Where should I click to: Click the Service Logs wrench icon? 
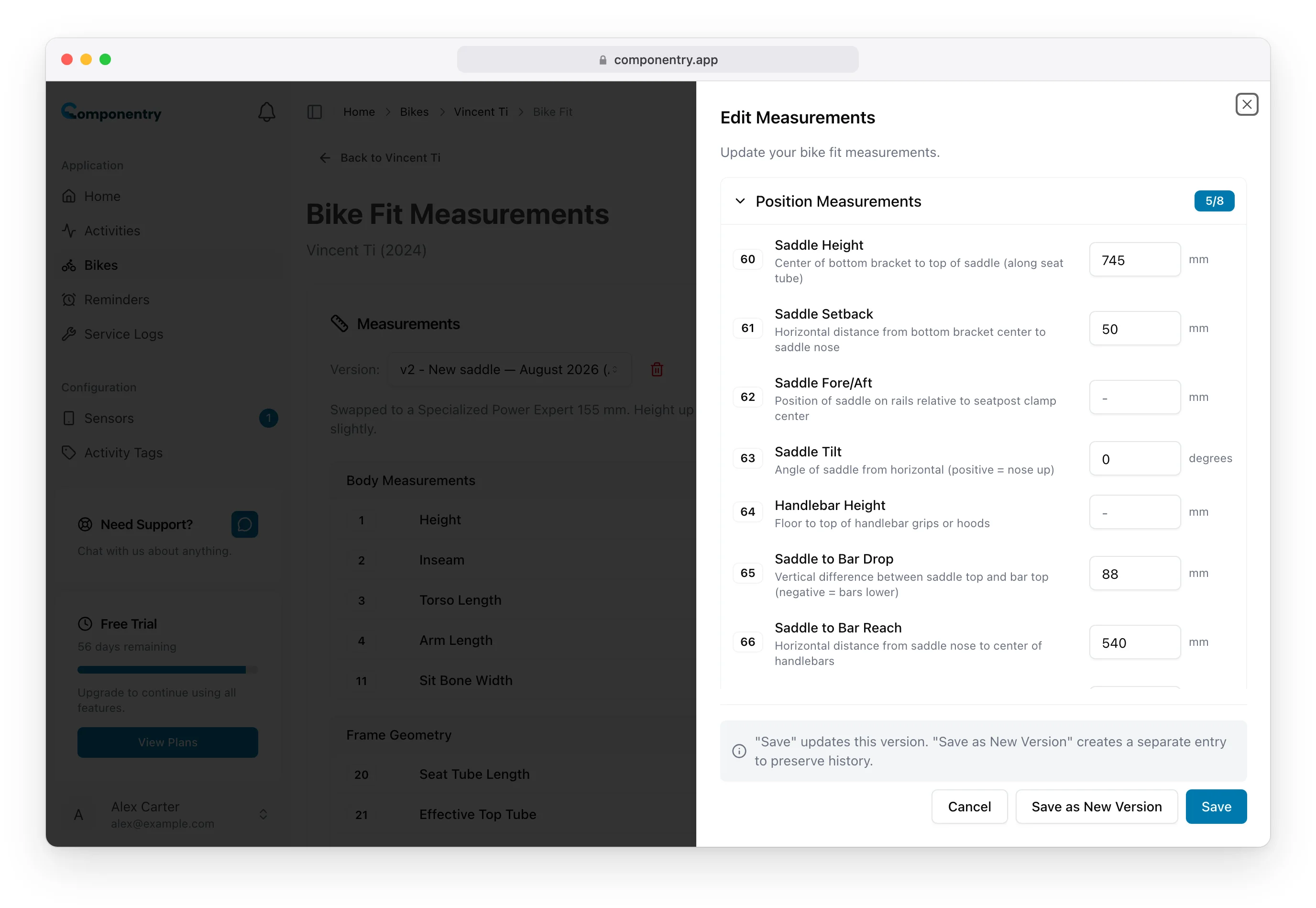point(69,334)
